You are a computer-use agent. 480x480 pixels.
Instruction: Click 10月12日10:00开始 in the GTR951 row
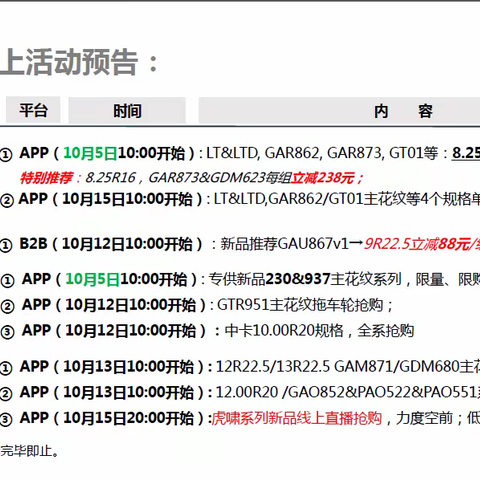pos(130,305)
